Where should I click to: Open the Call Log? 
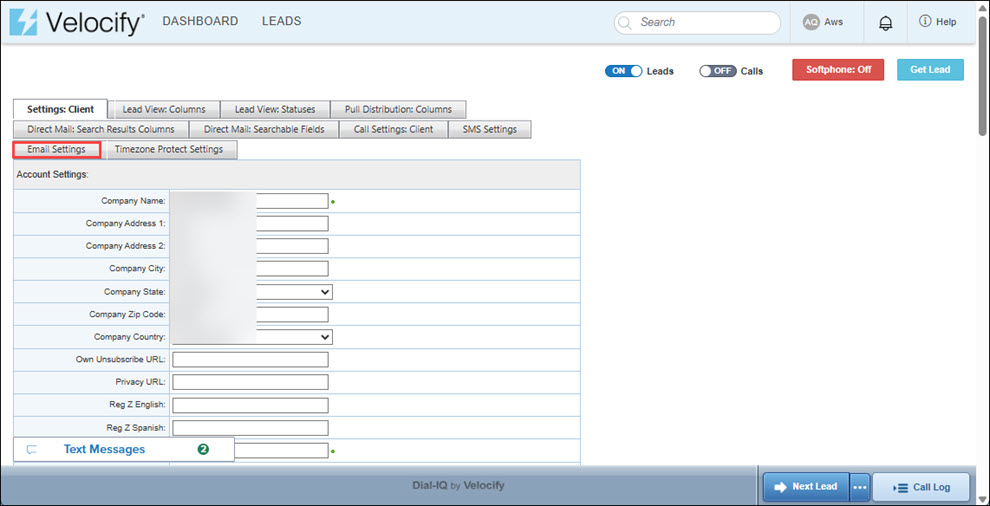920,487
